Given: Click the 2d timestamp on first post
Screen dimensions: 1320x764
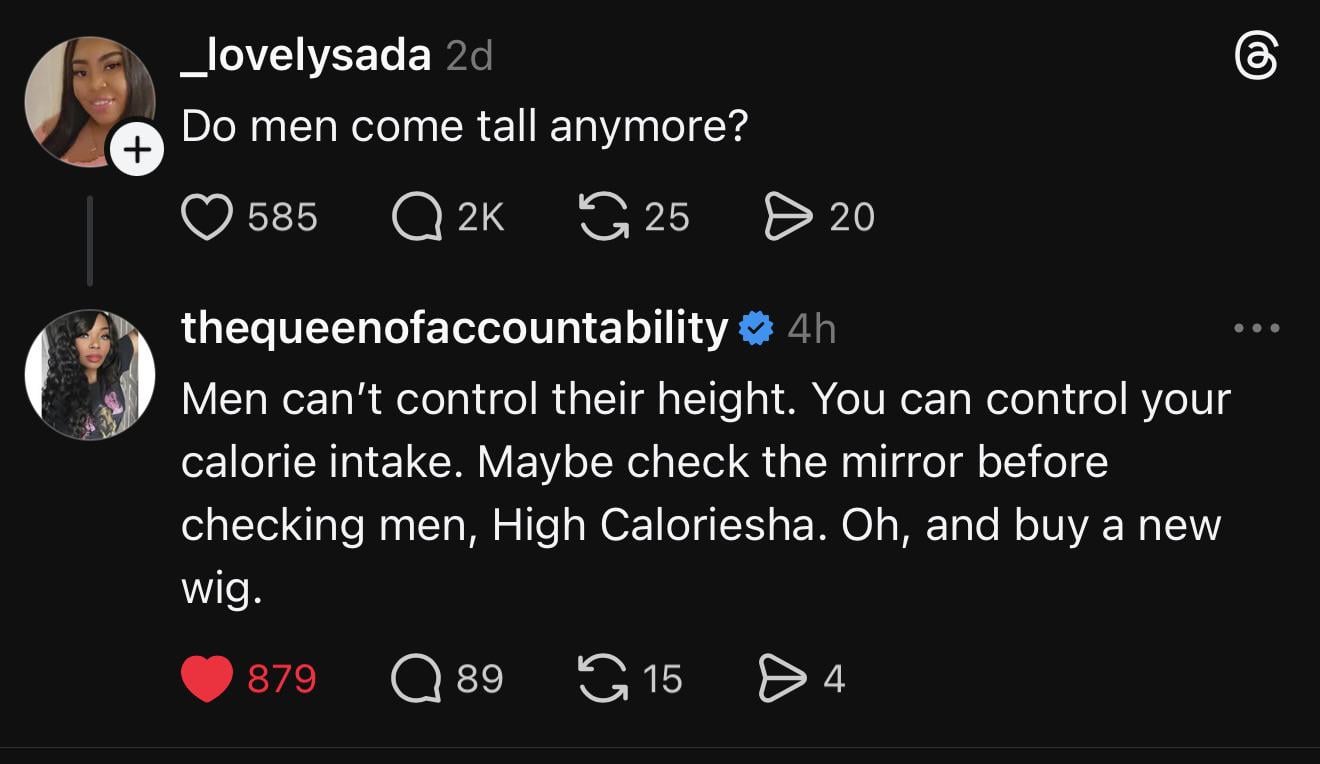Looking at the screenshot, I should pos(469,57).
